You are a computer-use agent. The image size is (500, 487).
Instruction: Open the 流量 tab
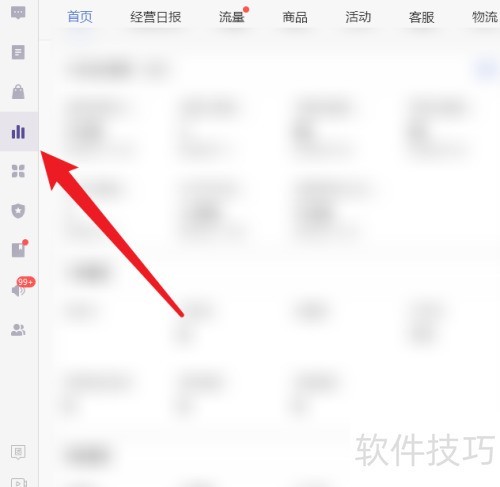click(x=232, y=17)
